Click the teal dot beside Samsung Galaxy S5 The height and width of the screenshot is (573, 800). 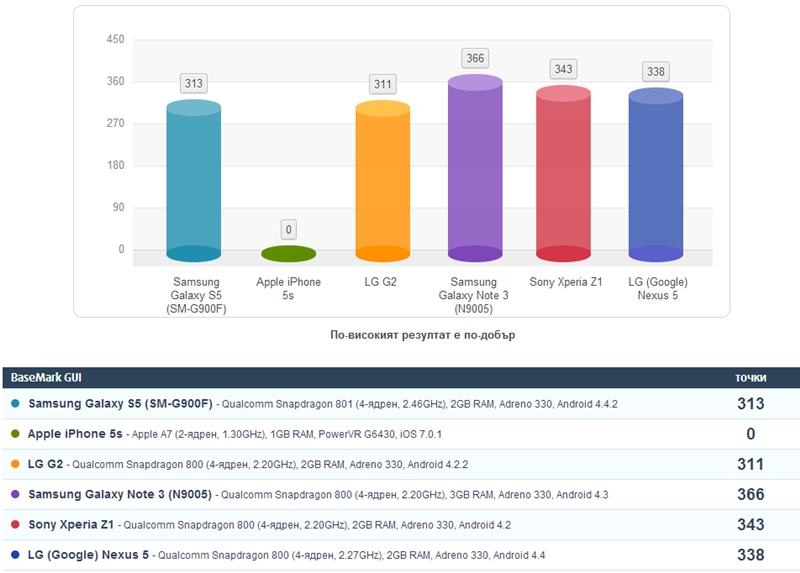15,404
